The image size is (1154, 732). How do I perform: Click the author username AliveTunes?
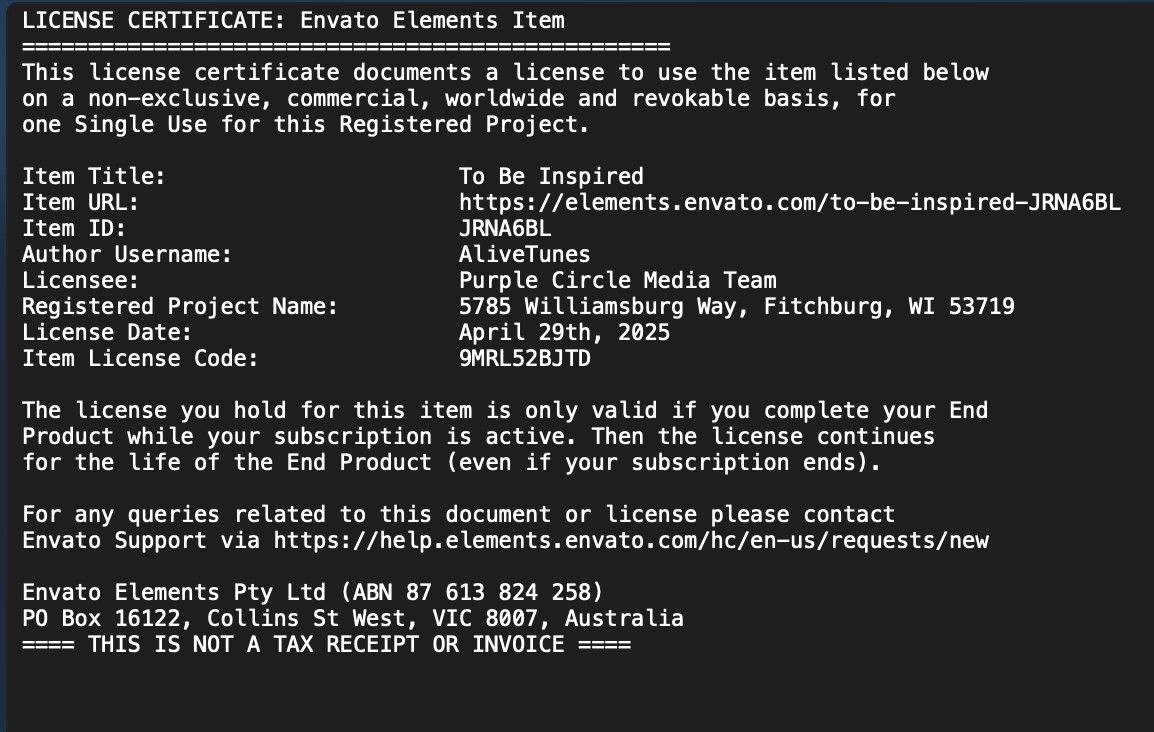524,255
